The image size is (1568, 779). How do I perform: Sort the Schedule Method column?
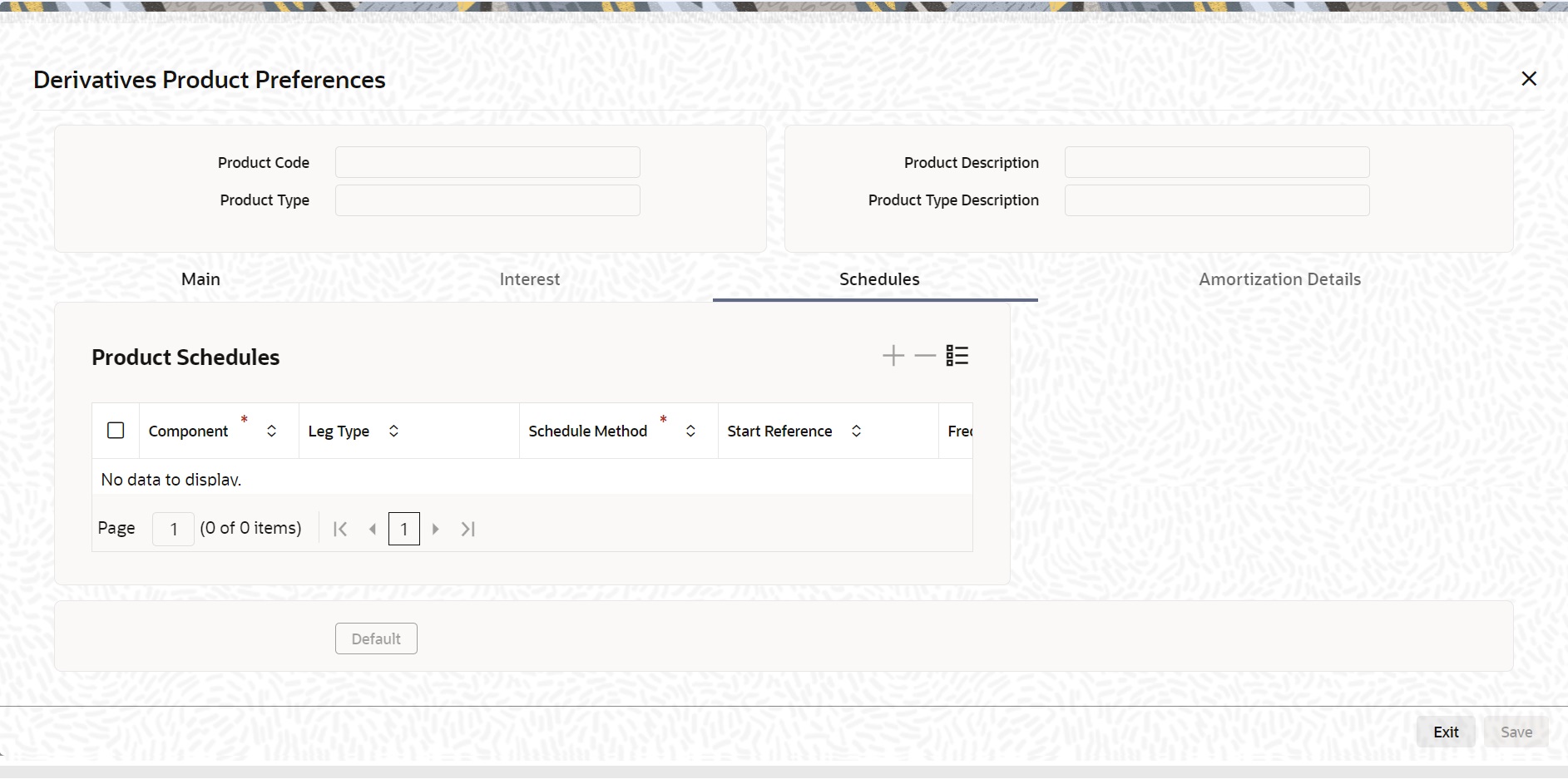point(690,431)
